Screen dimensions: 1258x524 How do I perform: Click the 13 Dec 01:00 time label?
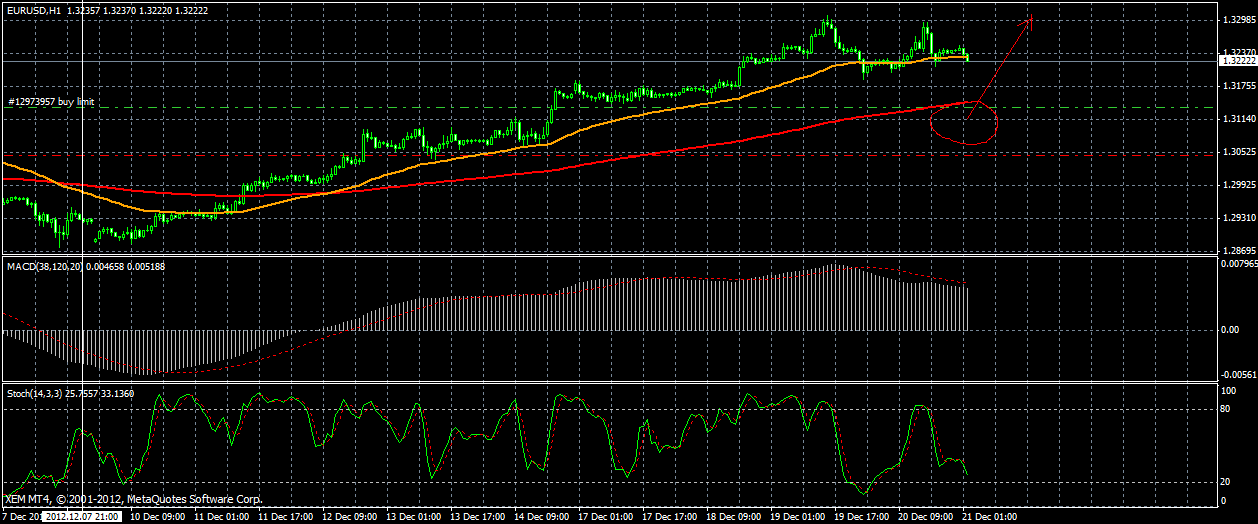pos(413,517)
